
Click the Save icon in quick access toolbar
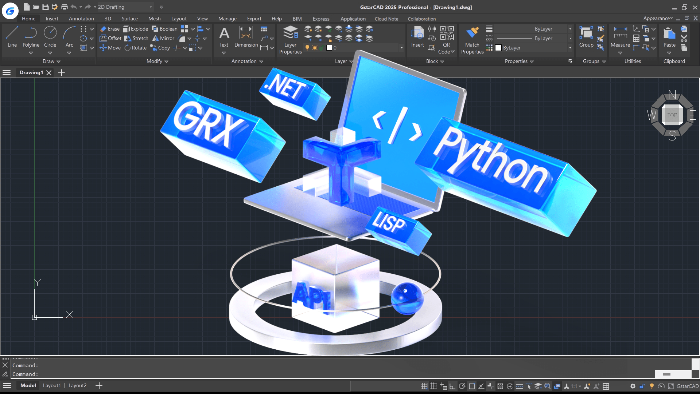coord(45,7)
